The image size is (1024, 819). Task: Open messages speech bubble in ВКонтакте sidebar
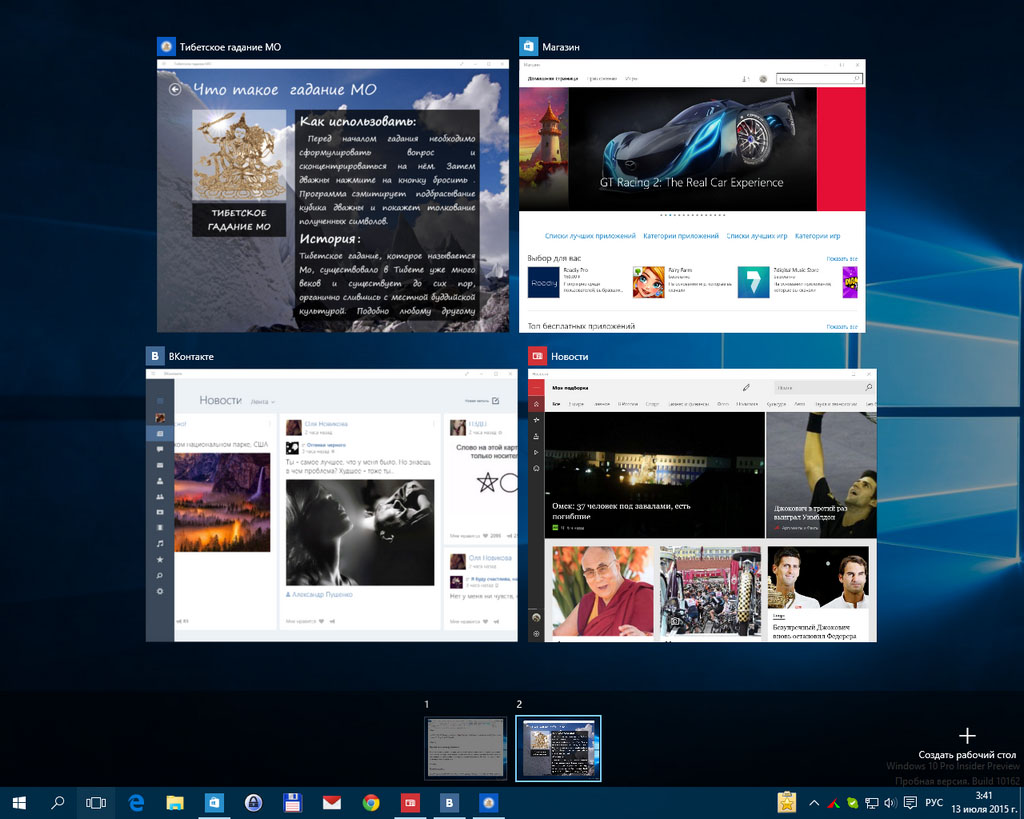160,449
